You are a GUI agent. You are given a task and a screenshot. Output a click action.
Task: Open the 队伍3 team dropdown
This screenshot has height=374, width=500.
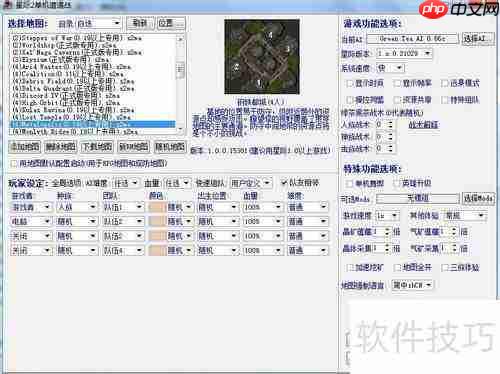click(x=122, y=236)
